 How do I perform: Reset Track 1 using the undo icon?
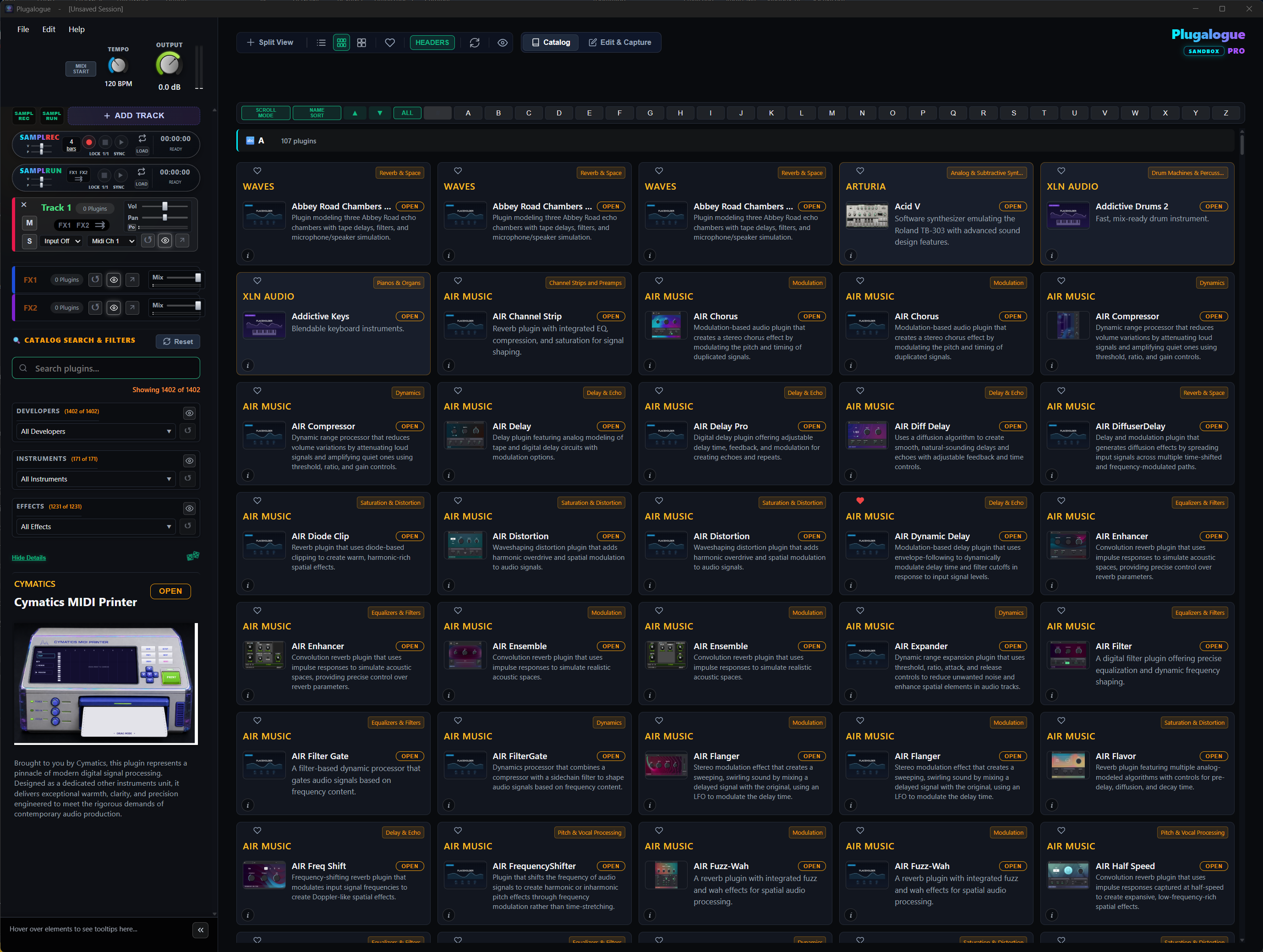[148, 241]
